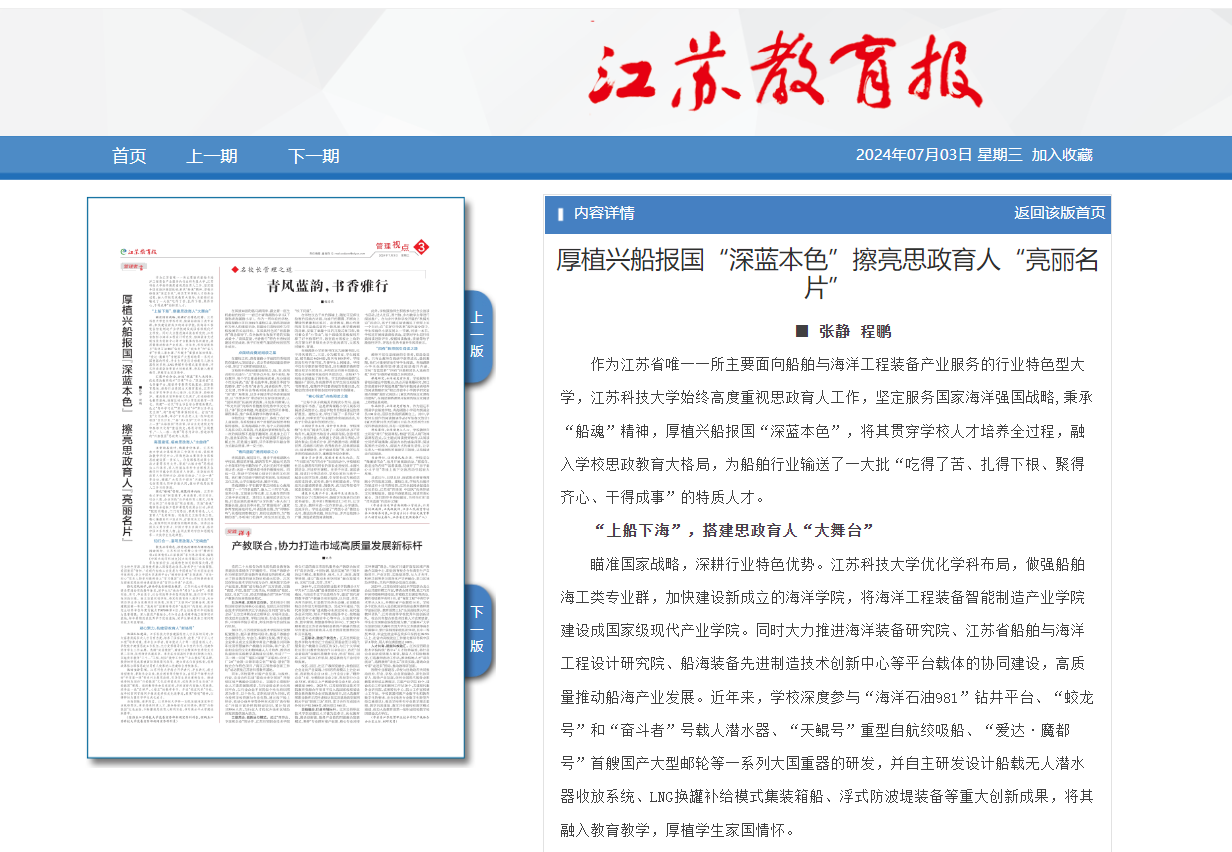Click the 管理视点 section label in thumbnail

(x=391, y=246)
